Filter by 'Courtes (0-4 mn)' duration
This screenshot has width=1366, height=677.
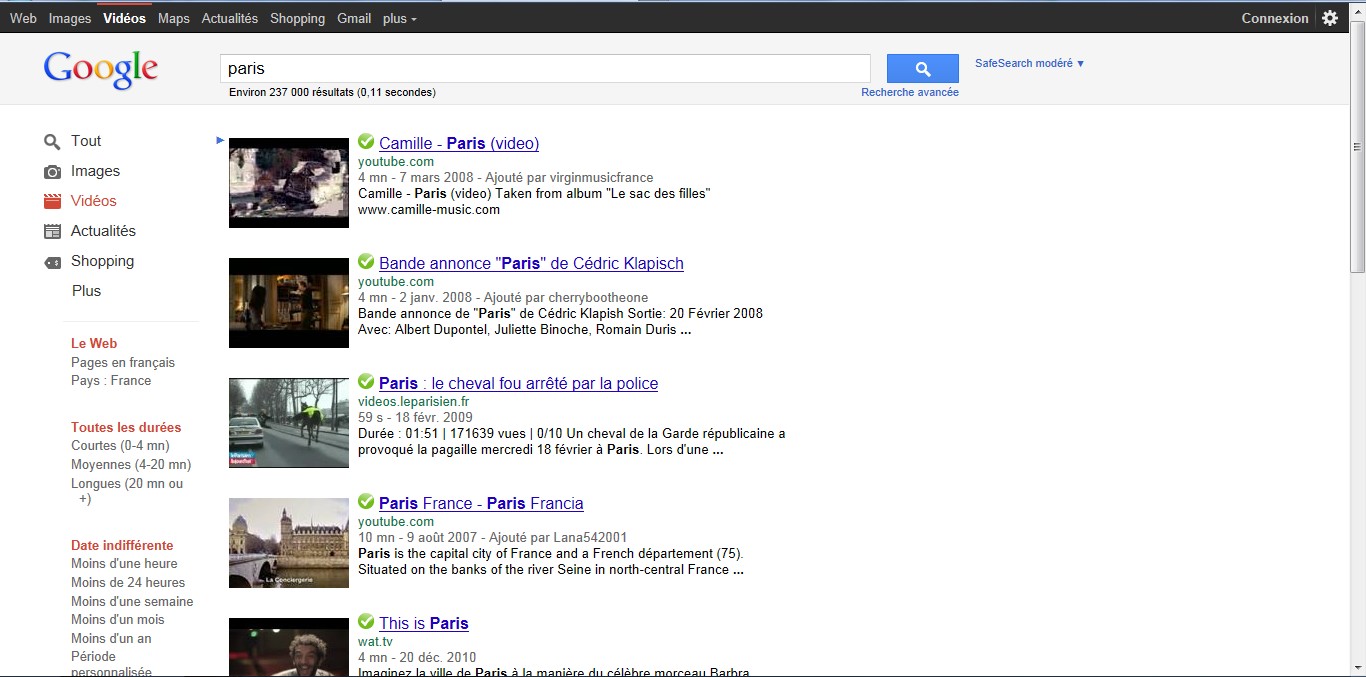pyautogui.click(x=120, y=445)
